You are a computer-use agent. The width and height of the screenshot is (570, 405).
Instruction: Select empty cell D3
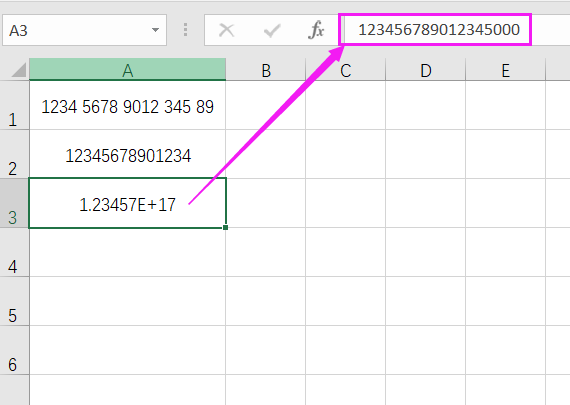425,203
